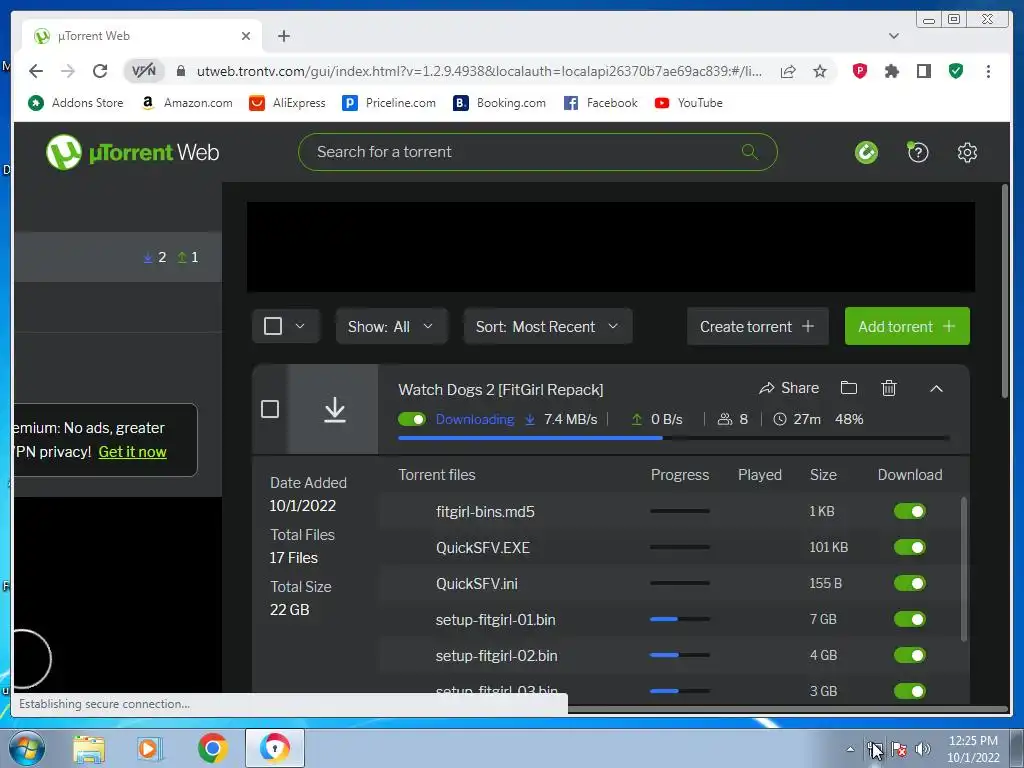The image size is (1024, 768).
Task: Click the share page icon in address bar
Action: click(x=788, y=71)
